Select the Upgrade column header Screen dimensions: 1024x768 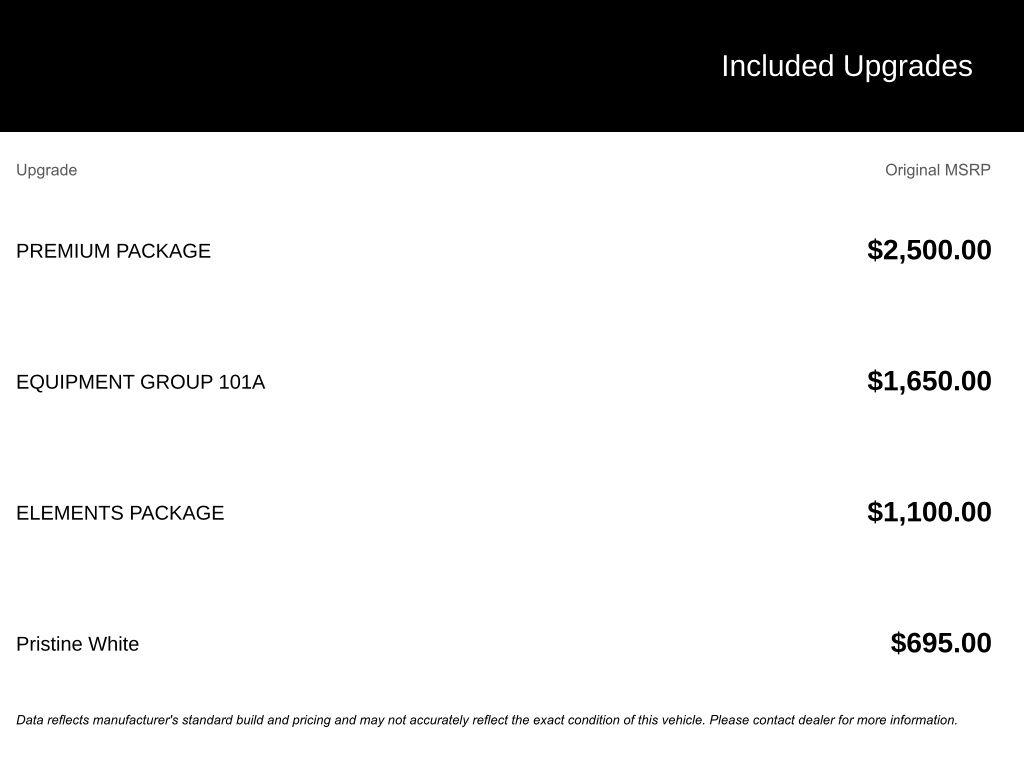coord(46,170)
